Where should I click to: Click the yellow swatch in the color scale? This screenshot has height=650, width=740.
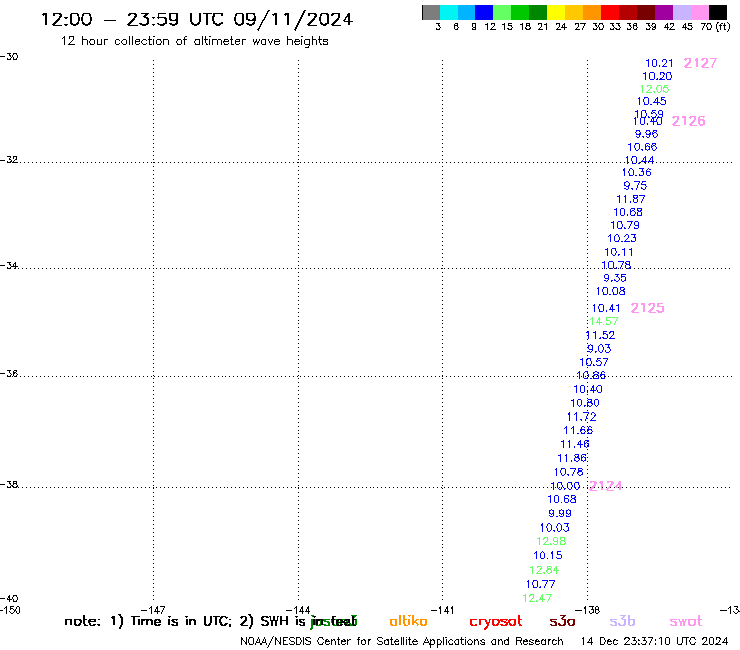tap(556, 12)
